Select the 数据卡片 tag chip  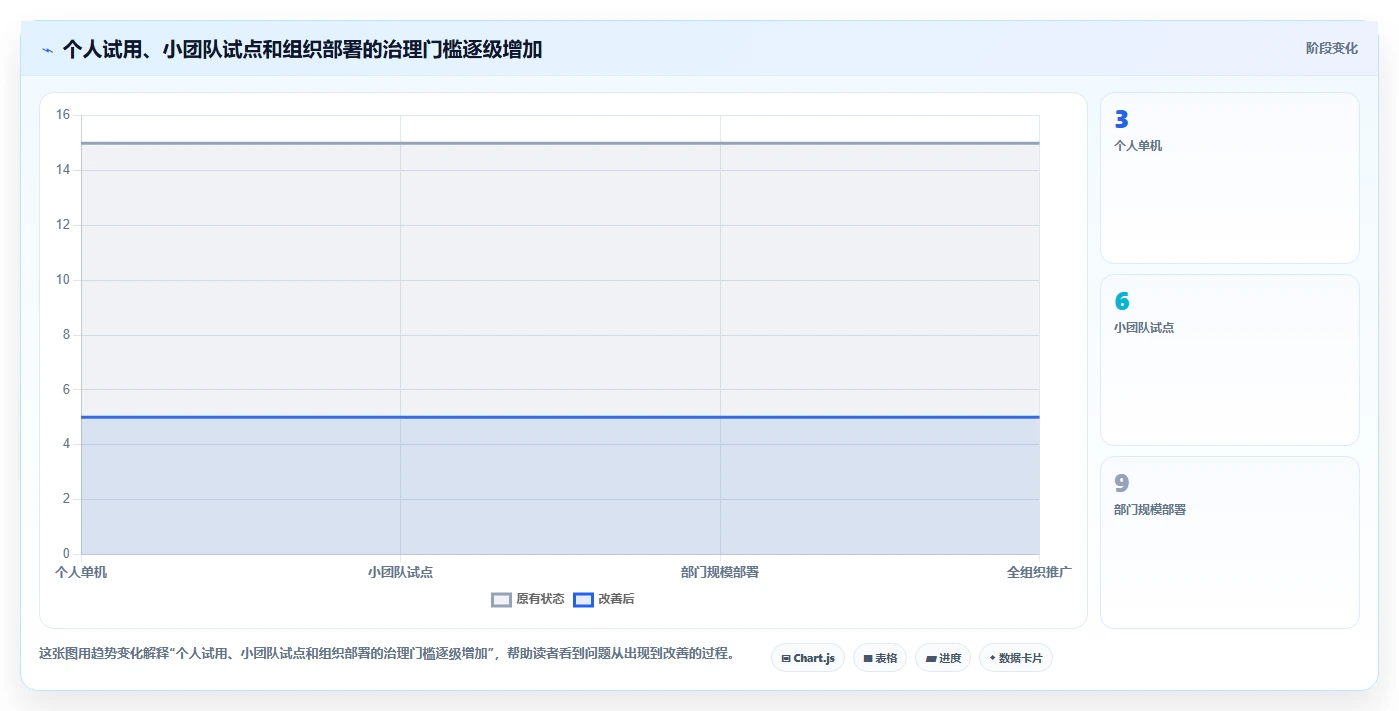pos(1016,658)
